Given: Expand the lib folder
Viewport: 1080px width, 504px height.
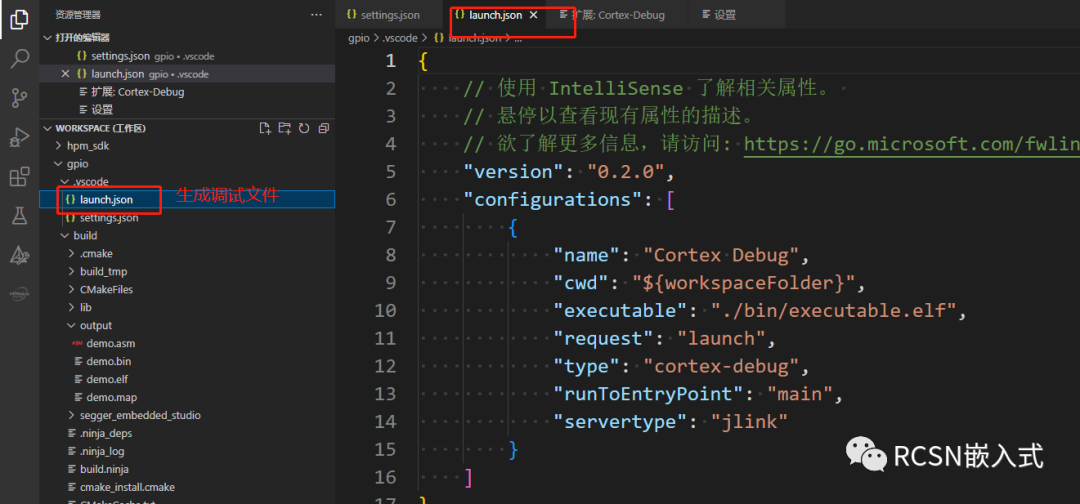Looking at the screenshot, I should [x=72, y=307].
